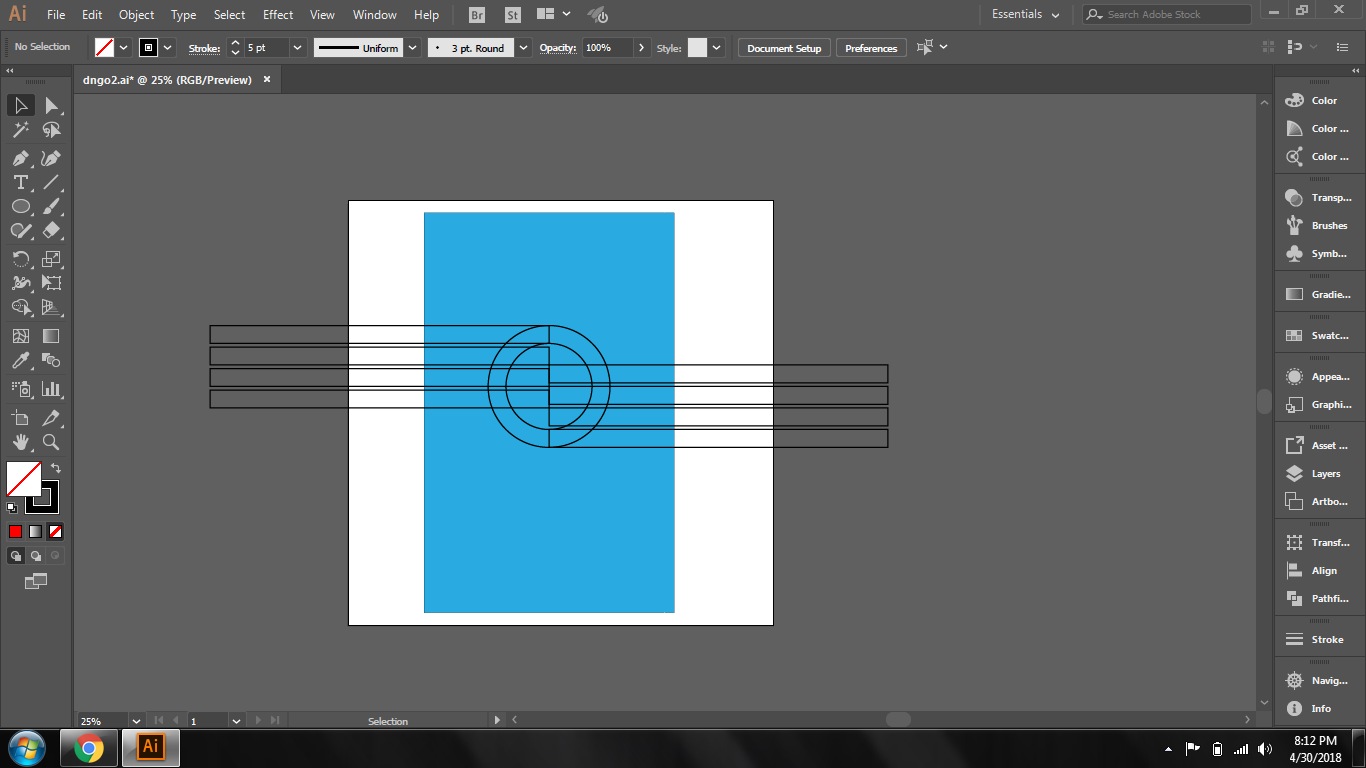
Task: Select the Symbol Sprayer tool
Action: point(21,389)
